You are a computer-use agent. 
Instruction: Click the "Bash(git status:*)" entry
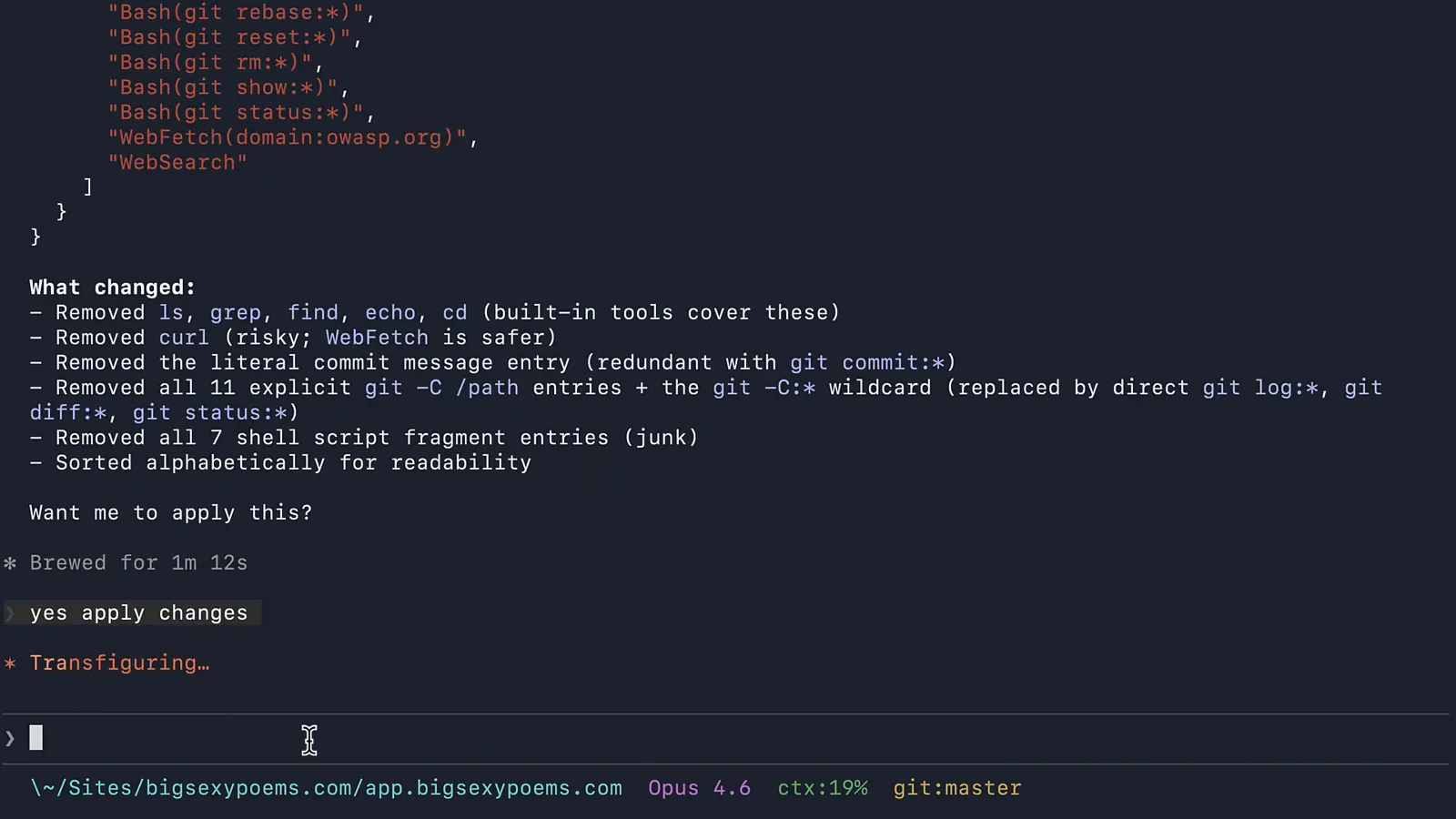[x=236, y=113]
